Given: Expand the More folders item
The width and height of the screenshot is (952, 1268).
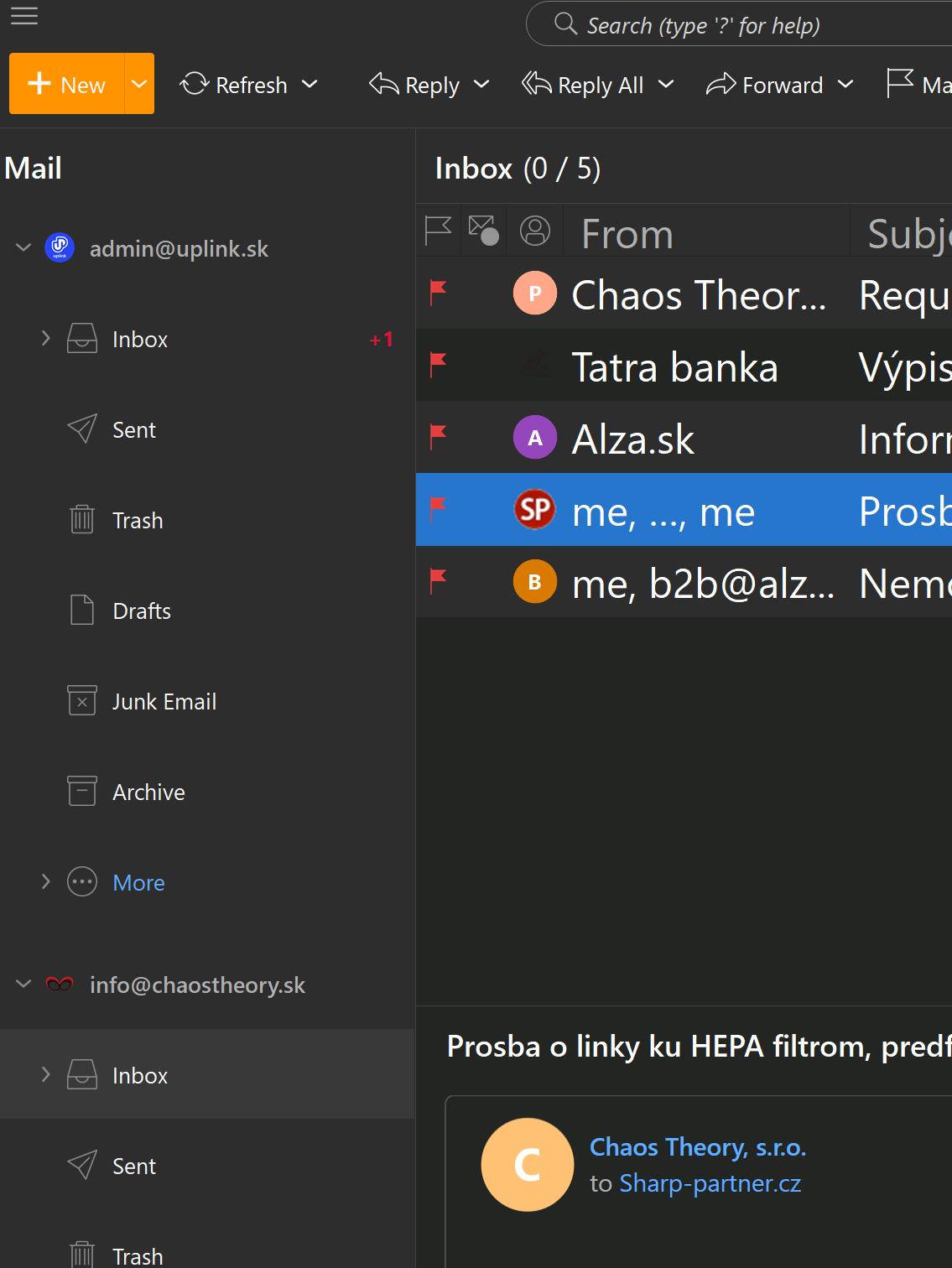Looking at the screenshot, I should coord(46,882).
